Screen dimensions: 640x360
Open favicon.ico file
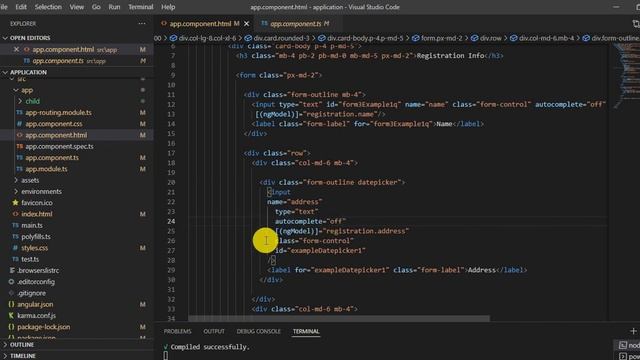[x=37, y=202]
